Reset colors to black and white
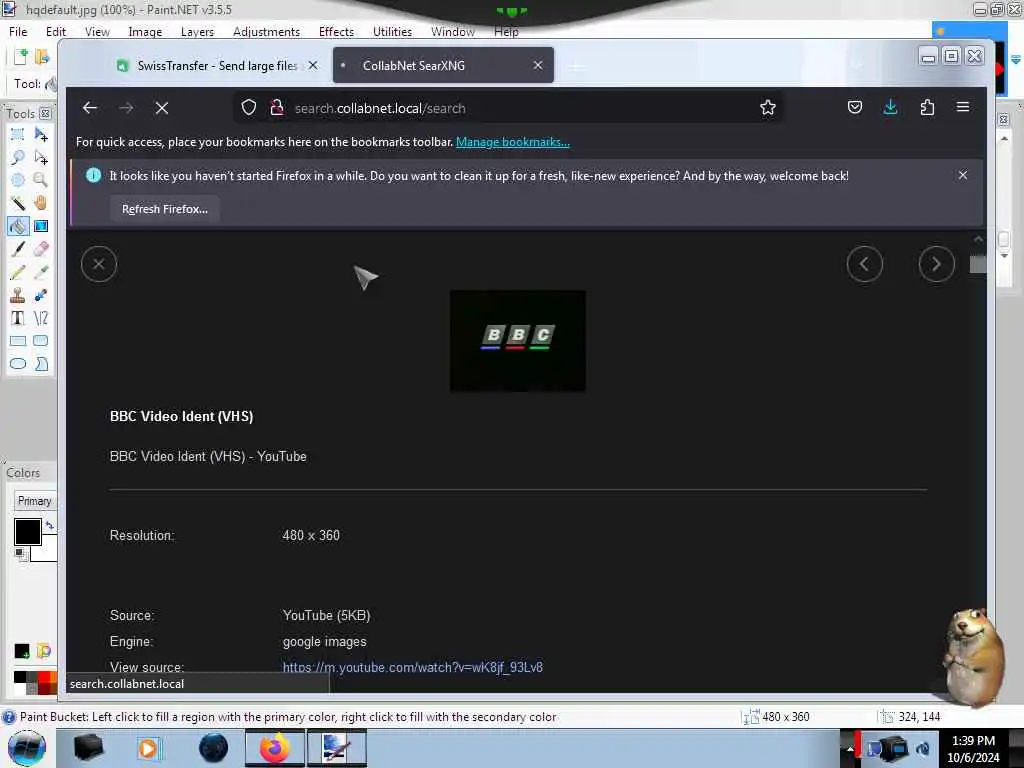 click(x=21, y=554)
